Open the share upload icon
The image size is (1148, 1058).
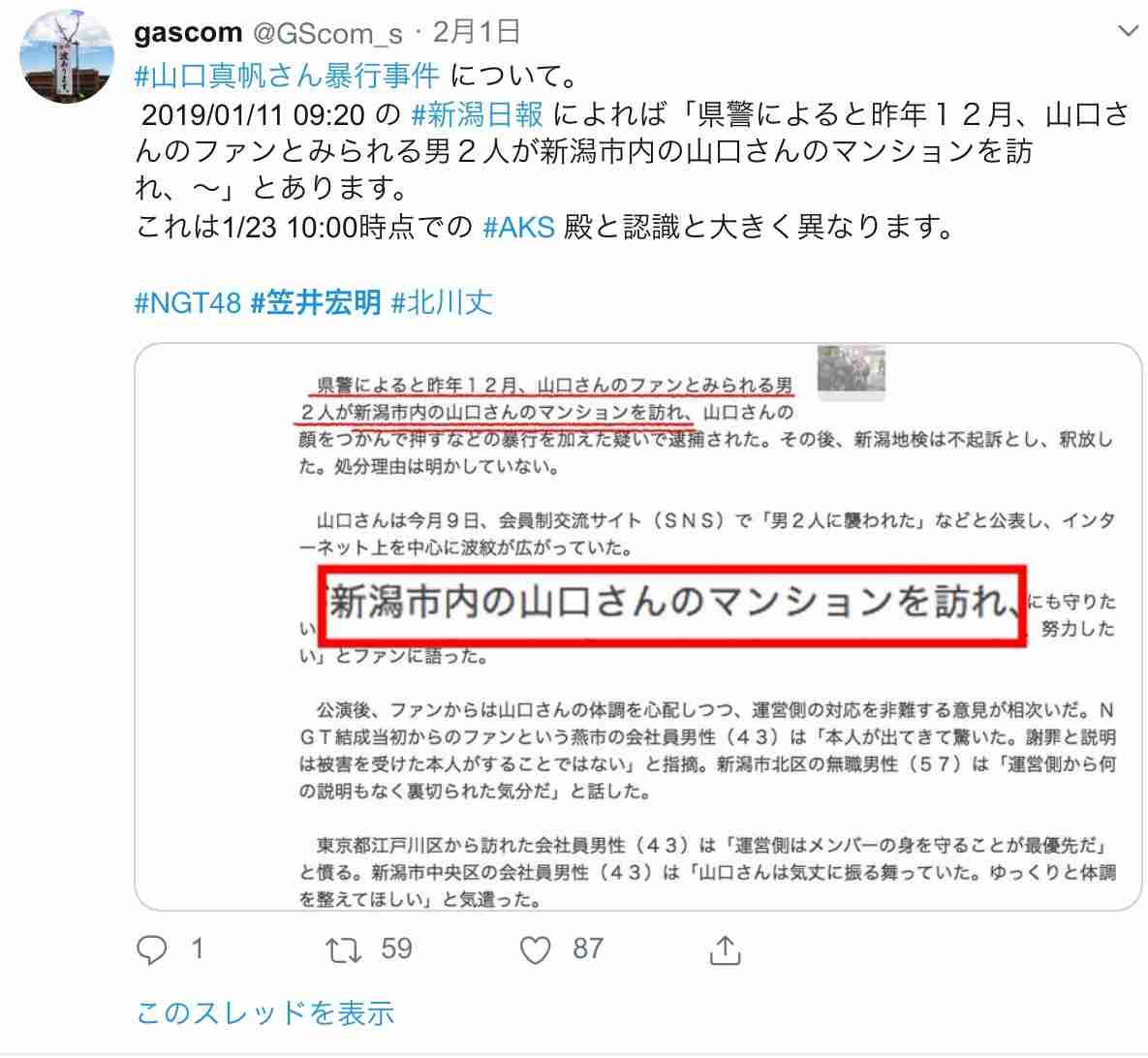725,949
